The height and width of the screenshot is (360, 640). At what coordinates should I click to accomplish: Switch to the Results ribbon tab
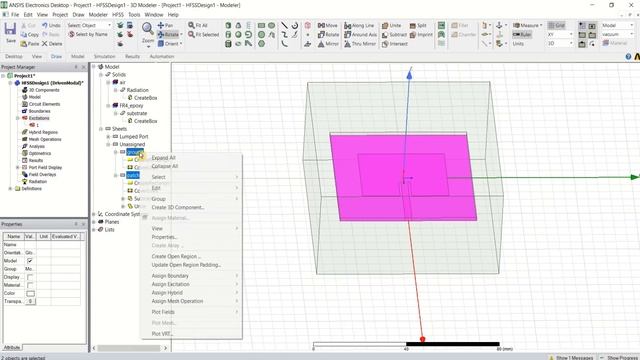coord(132,56)
